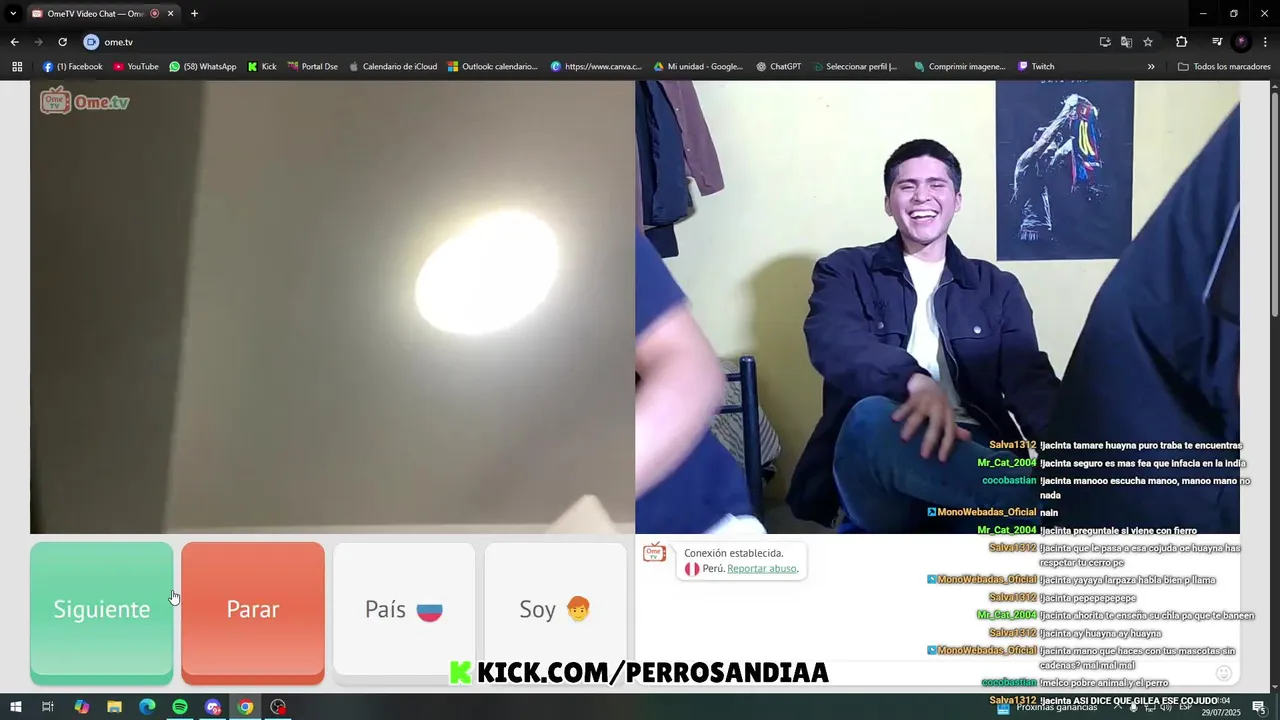Click the ome.tv address bar

pos(590,42)
